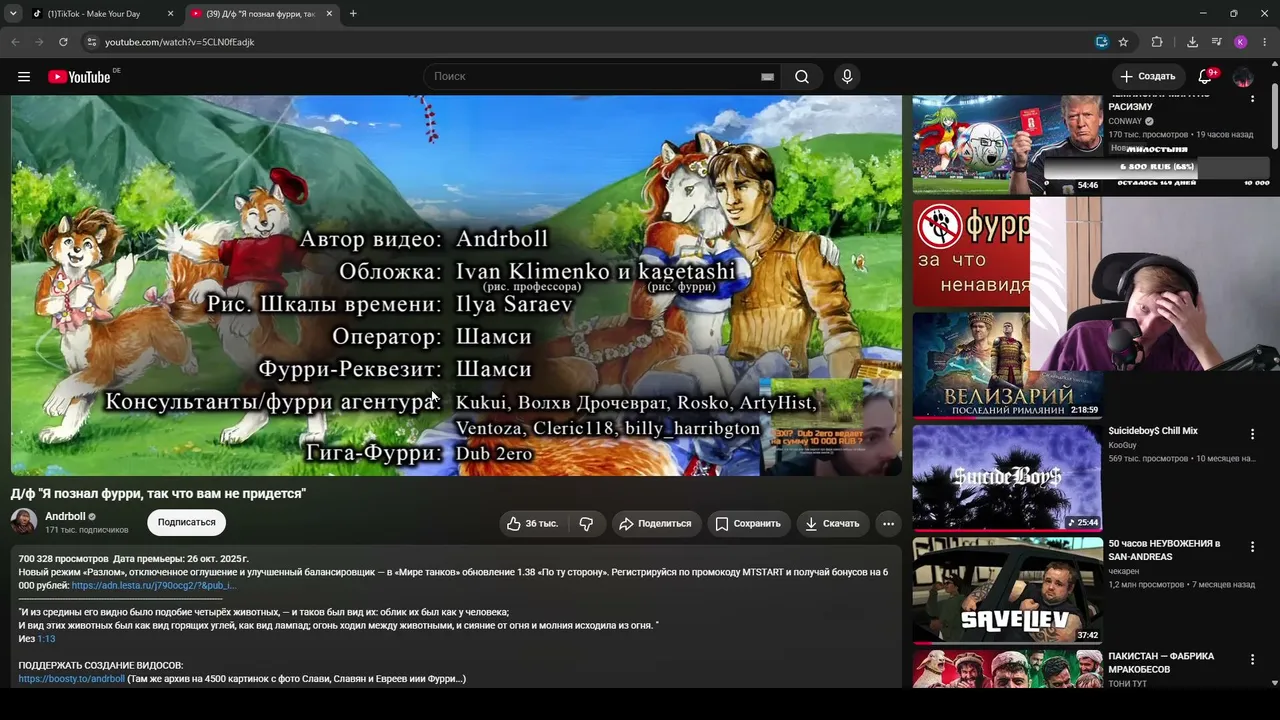1280x720 pixels.
Task: Bookmark this page with the star icon
Action: pyautogui.click(x=1123, y=42)
